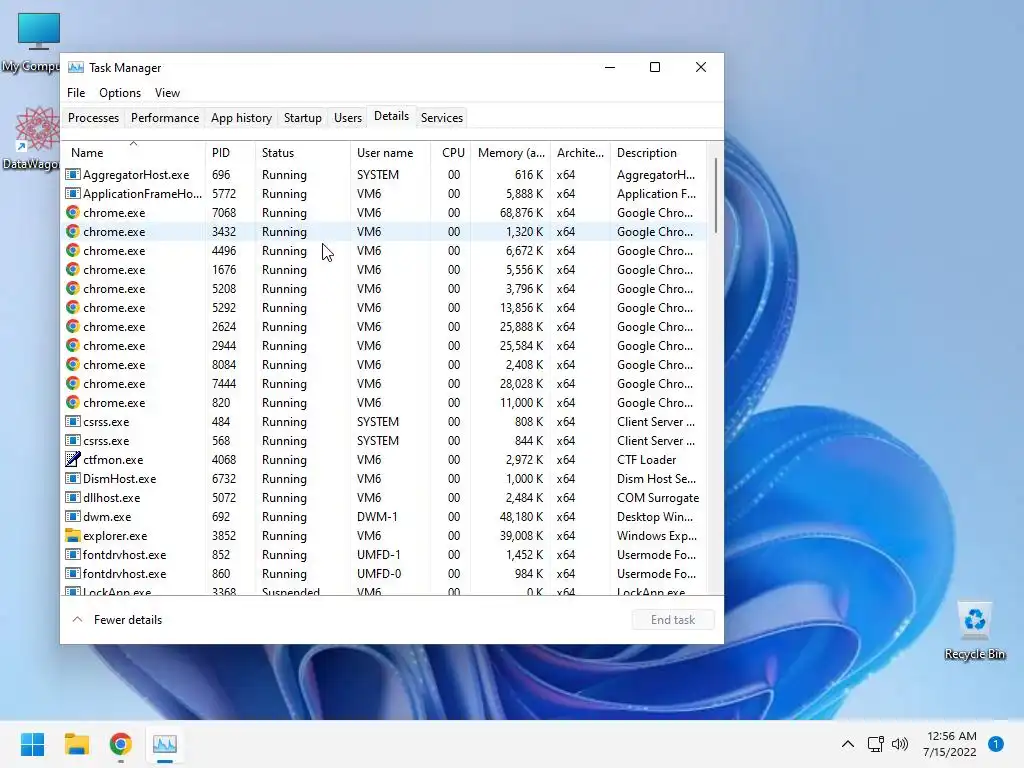
Task: Click csrss.exe icon for PID 484
Action: tap(72, 422)
